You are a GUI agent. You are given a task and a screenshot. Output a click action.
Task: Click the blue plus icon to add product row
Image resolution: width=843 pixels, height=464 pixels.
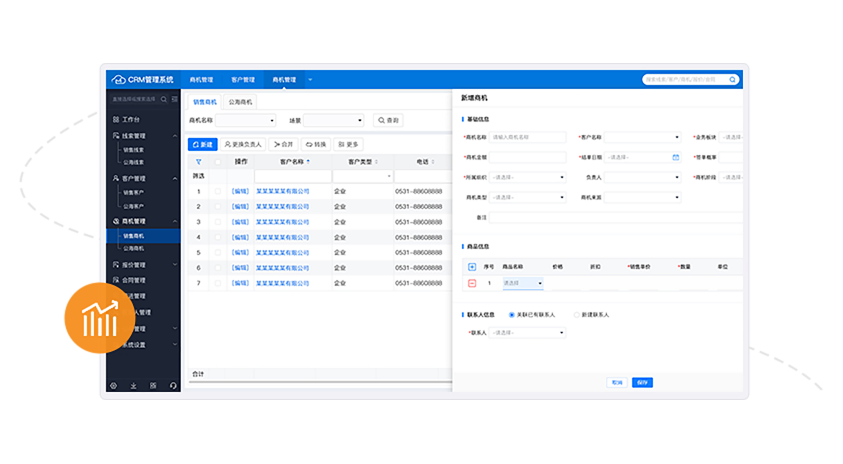click(472, 267)
